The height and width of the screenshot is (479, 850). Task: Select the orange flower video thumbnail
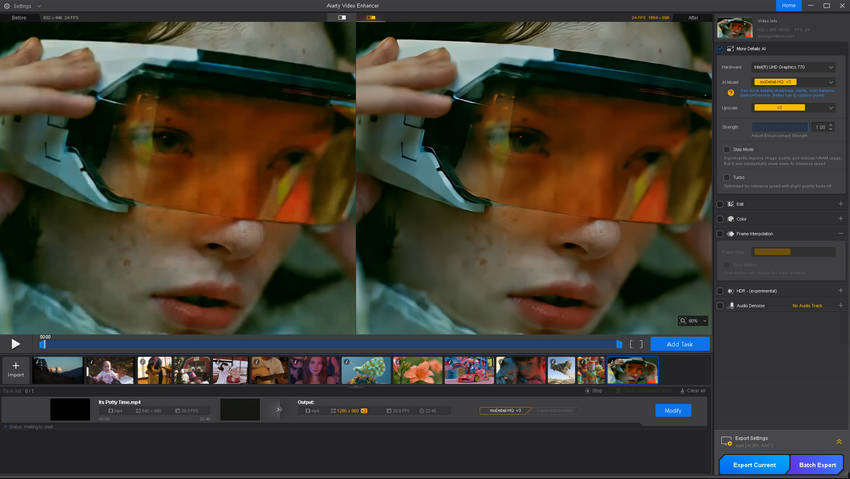tap(417, 371)
